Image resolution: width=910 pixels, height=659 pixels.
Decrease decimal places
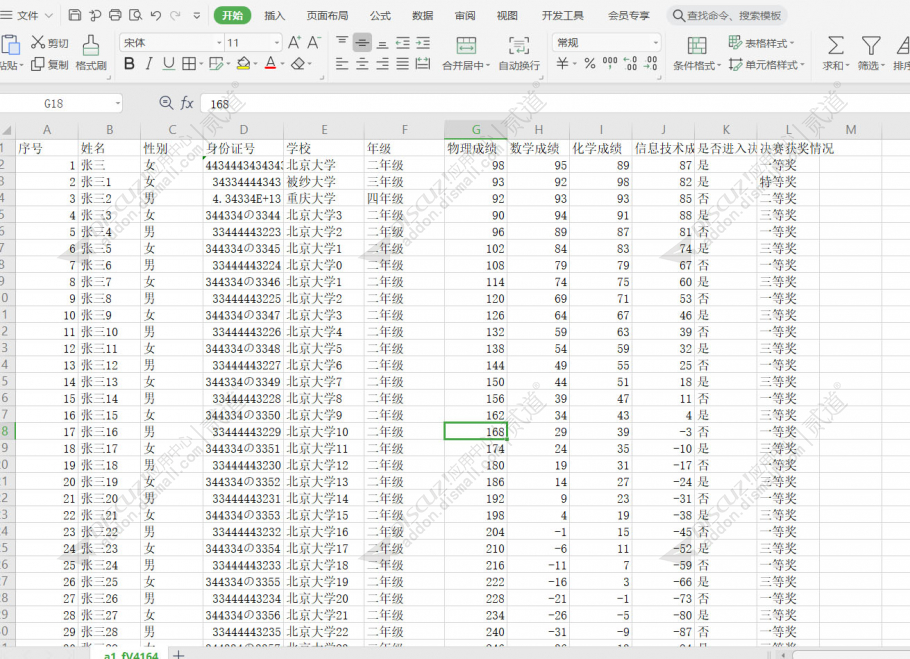[651, 63]
